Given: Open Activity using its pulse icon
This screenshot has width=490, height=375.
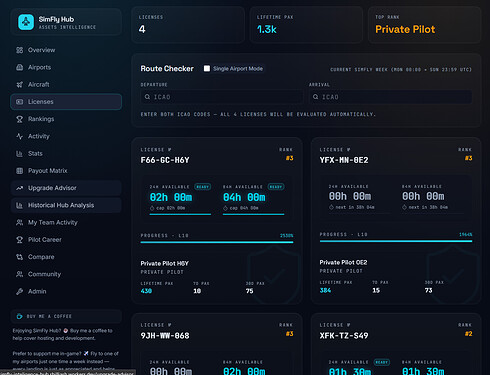Looking at the screenshot, I should (20, 136).
